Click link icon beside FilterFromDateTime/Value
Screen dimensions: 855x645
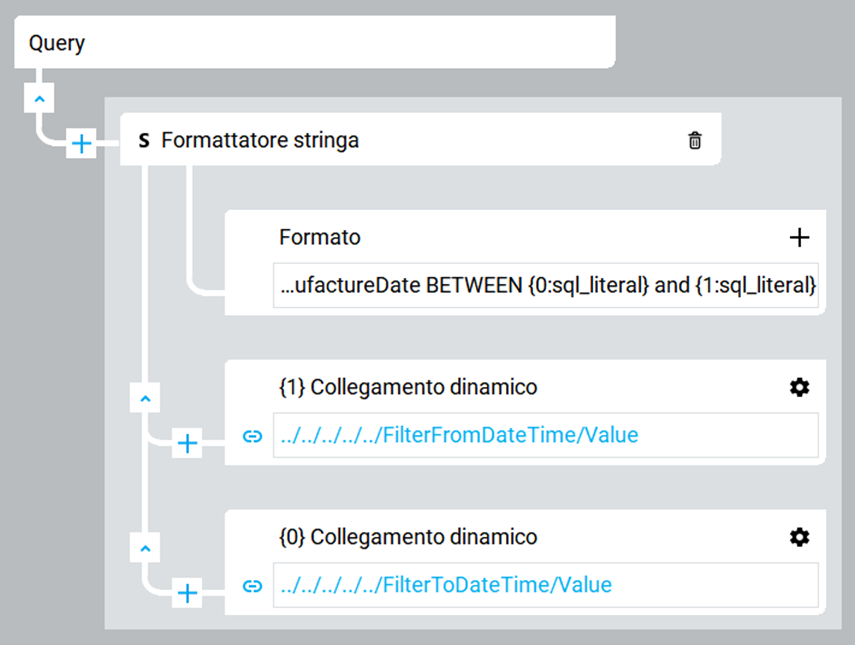tap(252, 436)
